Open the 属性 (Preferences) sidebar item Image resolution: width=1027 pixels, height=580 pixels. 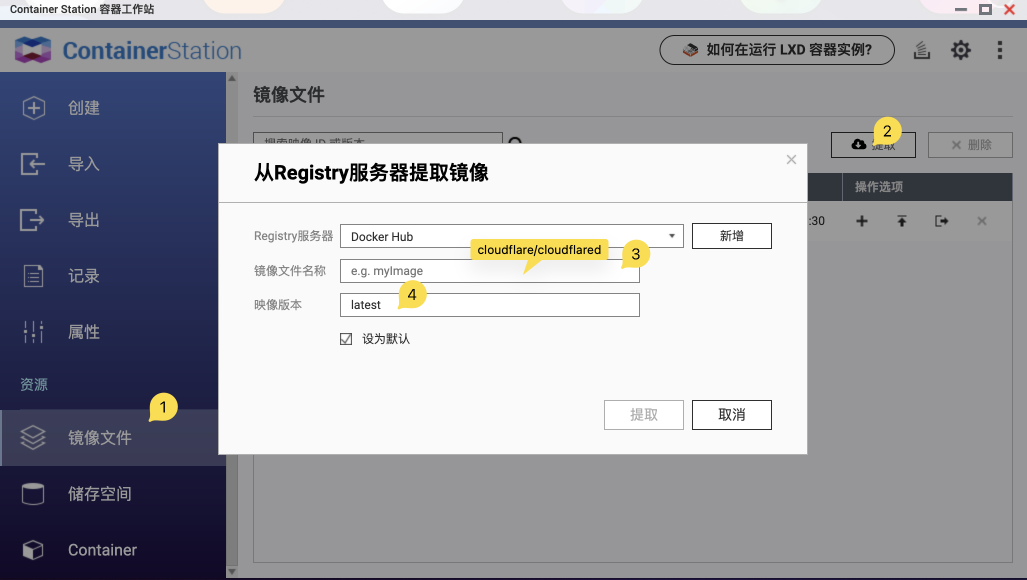(113, 332)
